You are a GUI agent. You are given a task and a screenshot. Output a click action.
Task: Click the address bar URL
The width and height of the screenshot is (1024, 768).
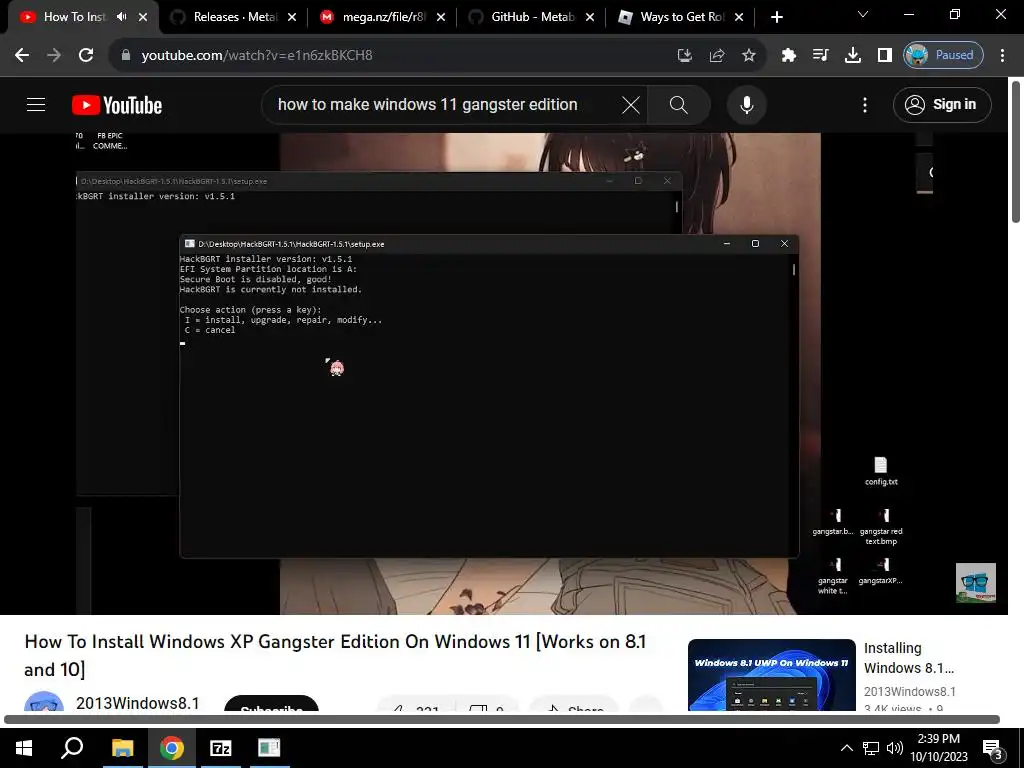[257, 56]
